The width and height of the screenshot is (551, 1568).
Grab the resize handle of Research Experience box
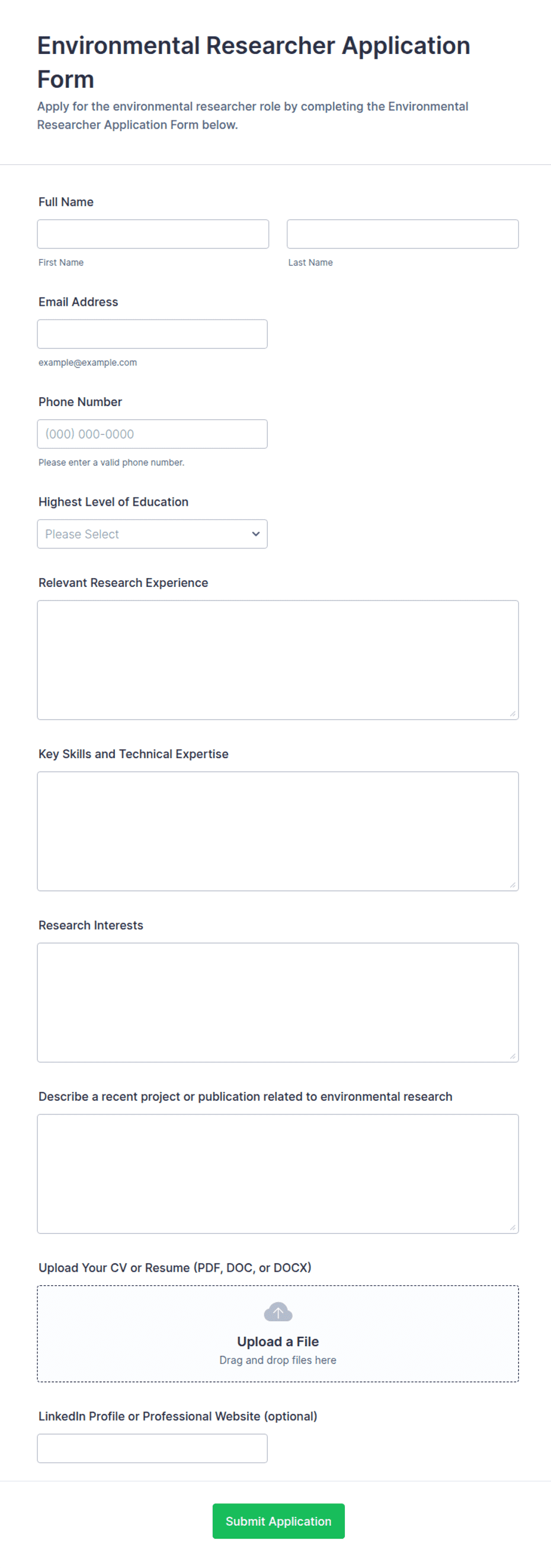[512, 713]
